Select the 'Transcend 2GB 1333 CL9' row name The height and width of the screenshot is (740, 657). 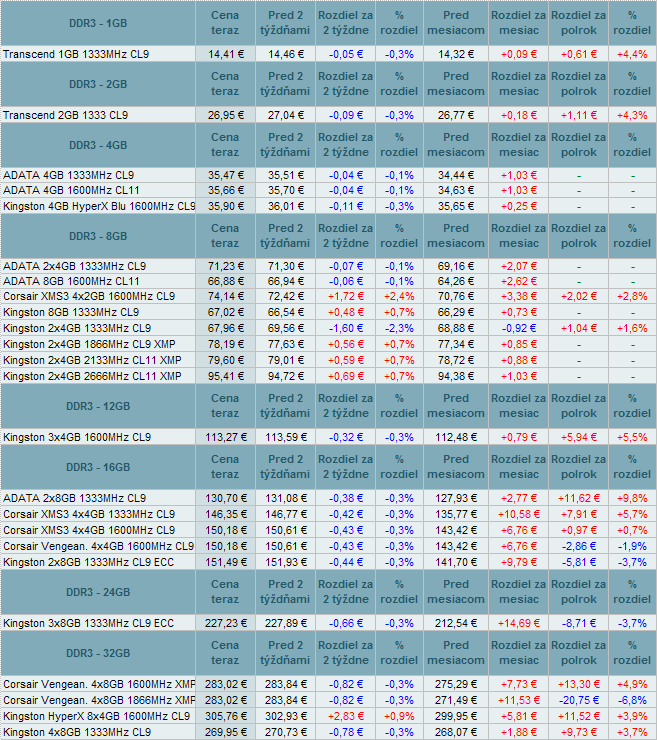65,115
